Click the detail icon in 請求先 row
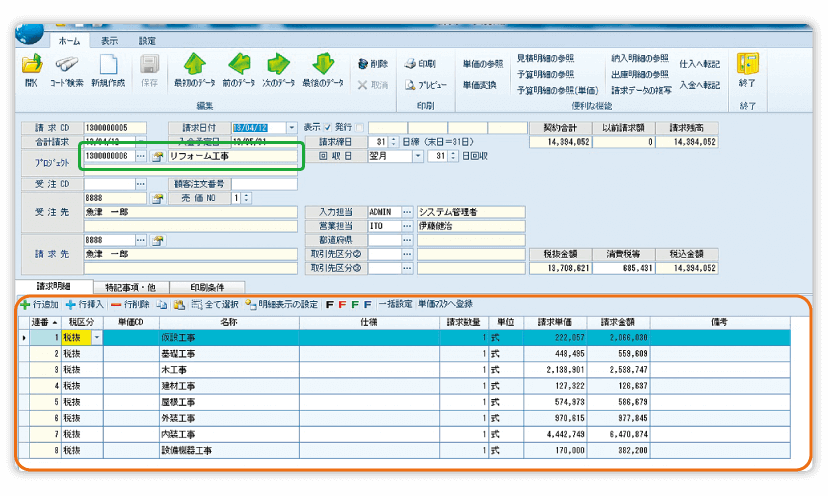The height and width of the screenshot is (496, 828). coord(157,241)
